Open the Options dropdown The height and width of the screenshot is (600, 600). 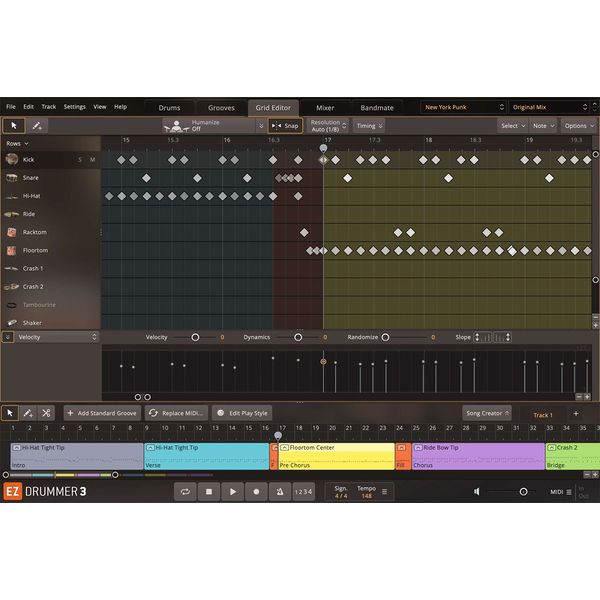pos(579,126)
